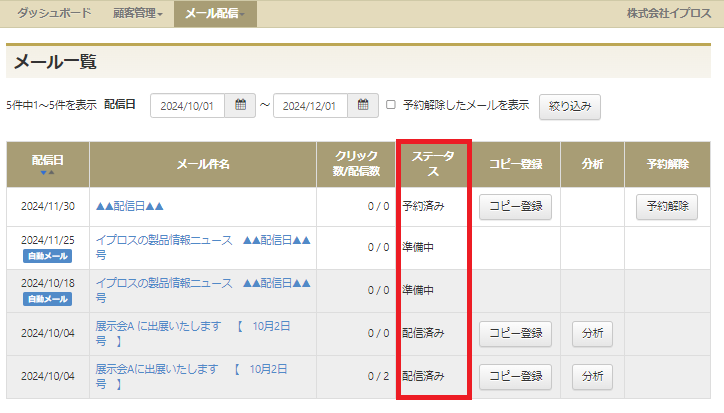Image resolution: width=724 pixels, height=413 pixels.
Task: Click the 準備中 status in 2024/10/18 row
Action: click(x=418, y=290)
